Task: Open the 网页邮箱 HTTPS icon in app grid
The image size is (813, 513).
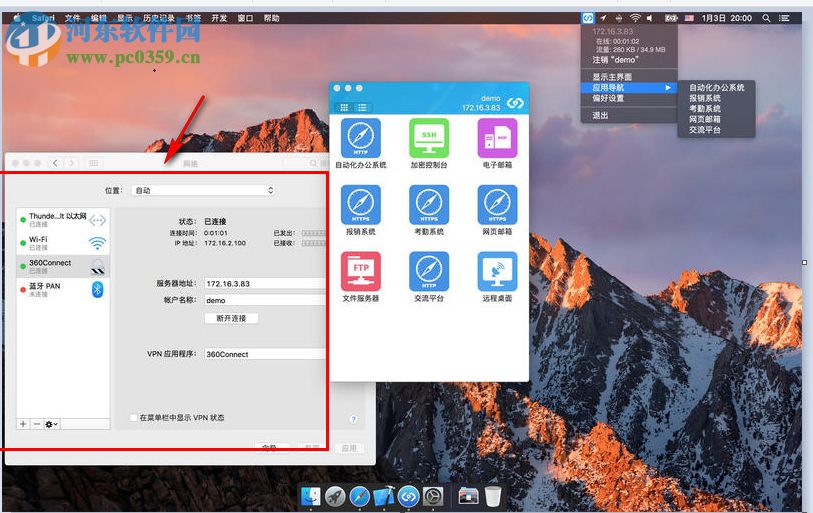Action: [x=497, y=204]
